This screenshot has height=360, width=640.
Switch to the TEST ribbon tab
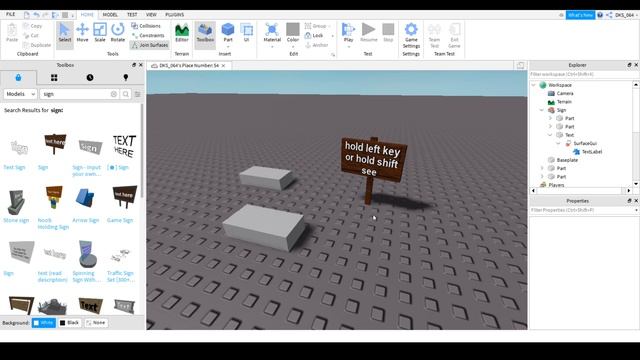tap(132, 14)
